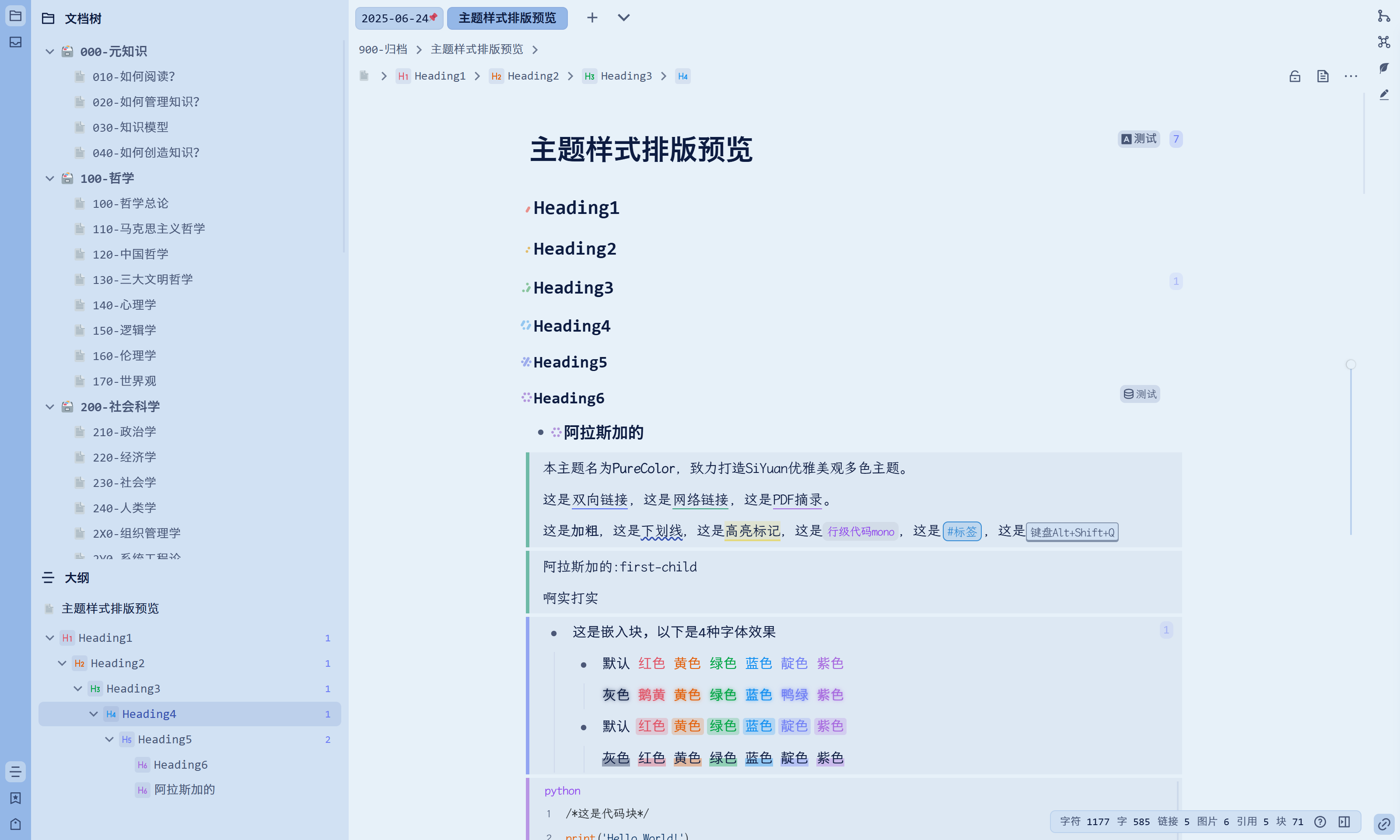Open the backlinks panel icon on the right
Screen dimensions: 1400x840
pos(1385,17)
